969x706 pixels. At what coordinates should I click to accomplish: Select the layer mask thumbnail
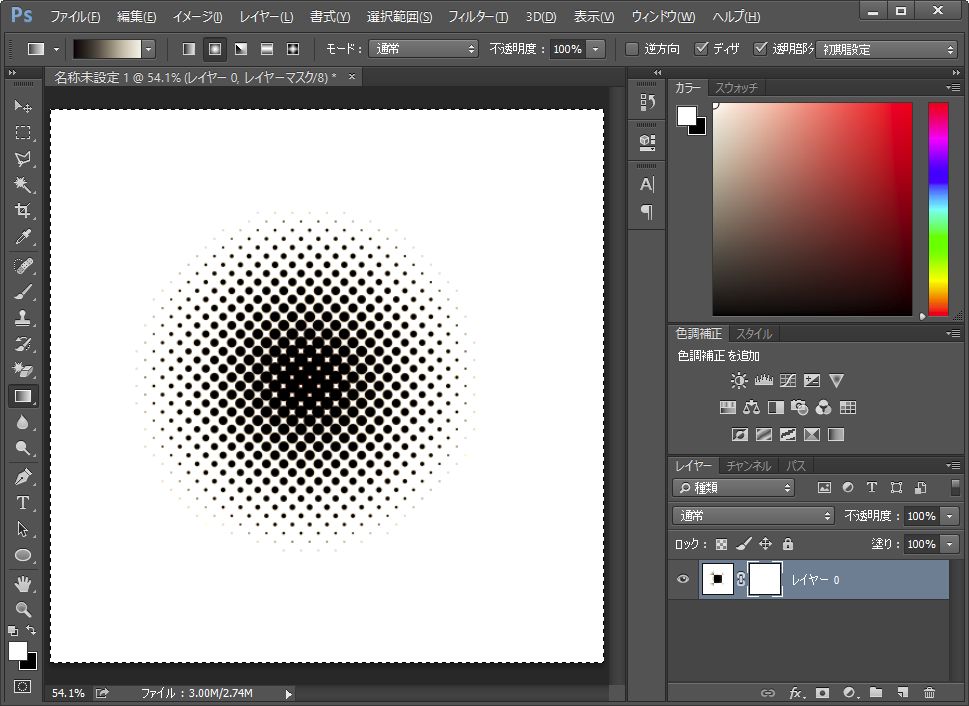click(x=764, y=579)
